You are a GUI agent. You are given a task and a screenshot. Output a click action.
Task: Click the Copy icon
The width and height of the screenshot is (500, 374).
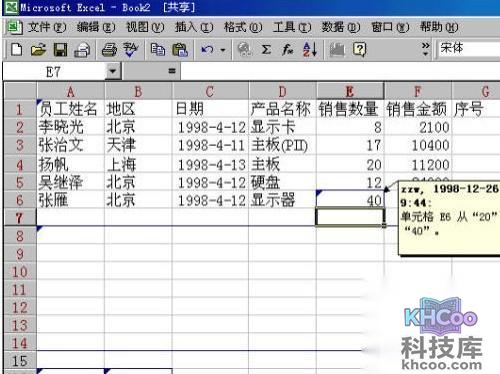click(x=158, y=50)
